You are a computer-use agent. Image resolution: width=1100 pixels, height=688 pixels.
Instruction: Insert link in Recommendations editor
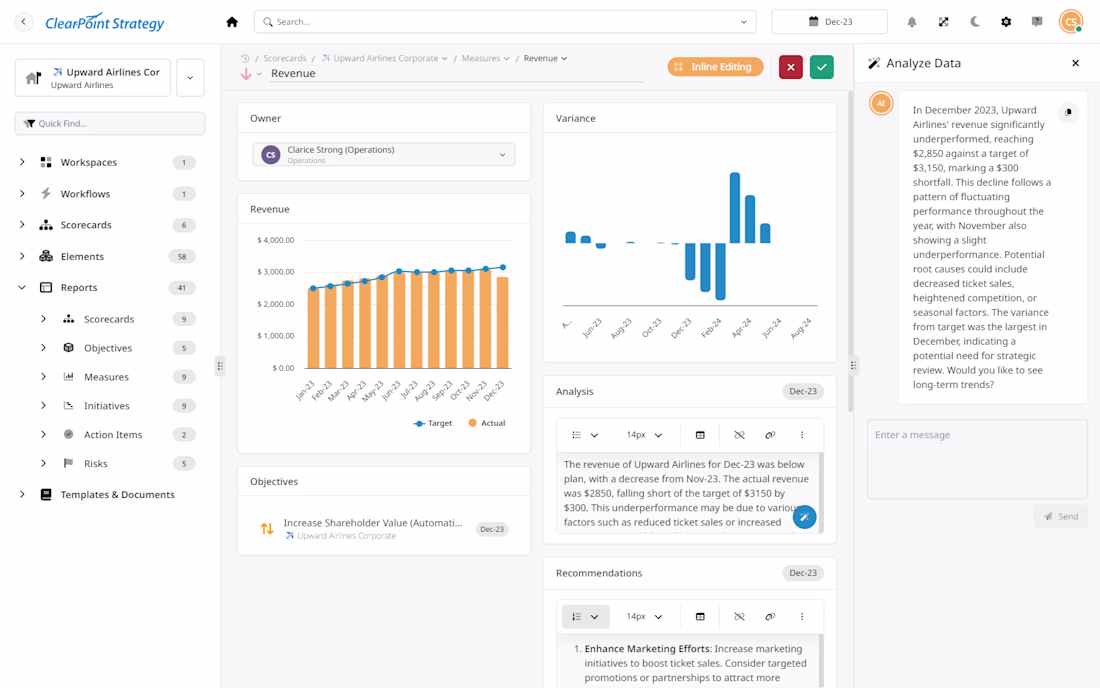(x=770, y=616)
